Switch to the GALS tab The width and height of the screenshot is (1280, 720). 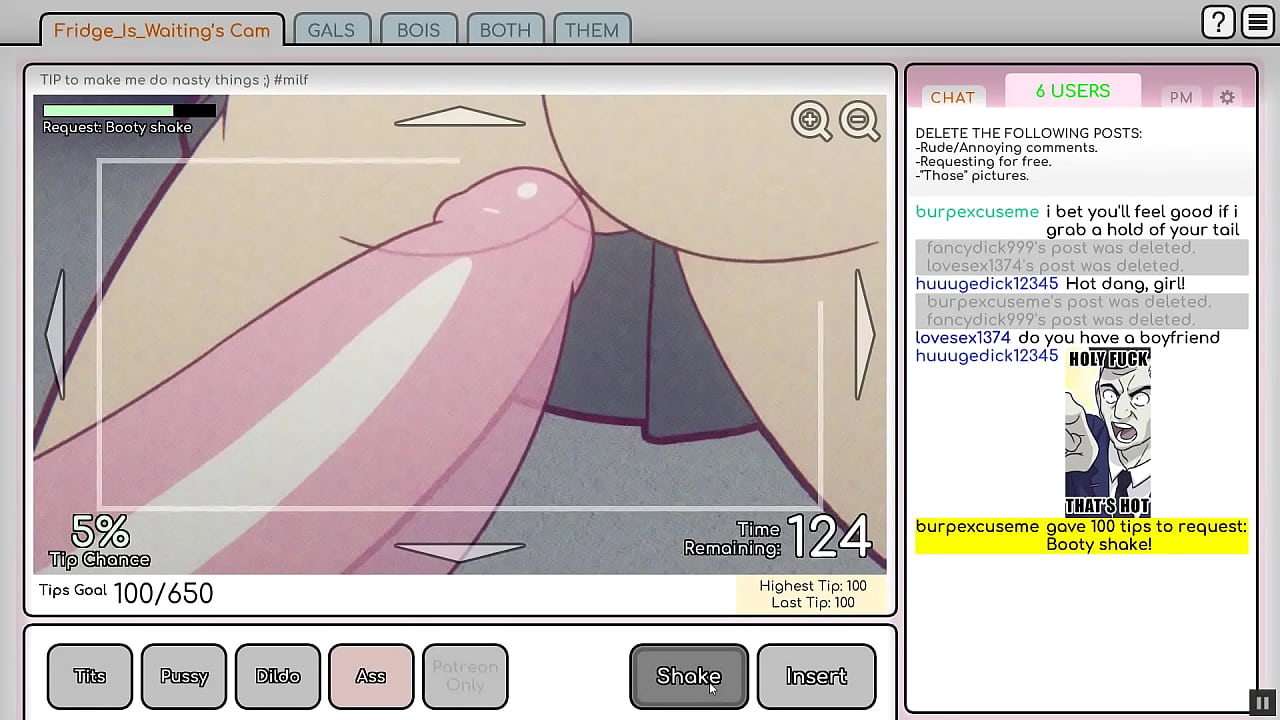point(331,30)
